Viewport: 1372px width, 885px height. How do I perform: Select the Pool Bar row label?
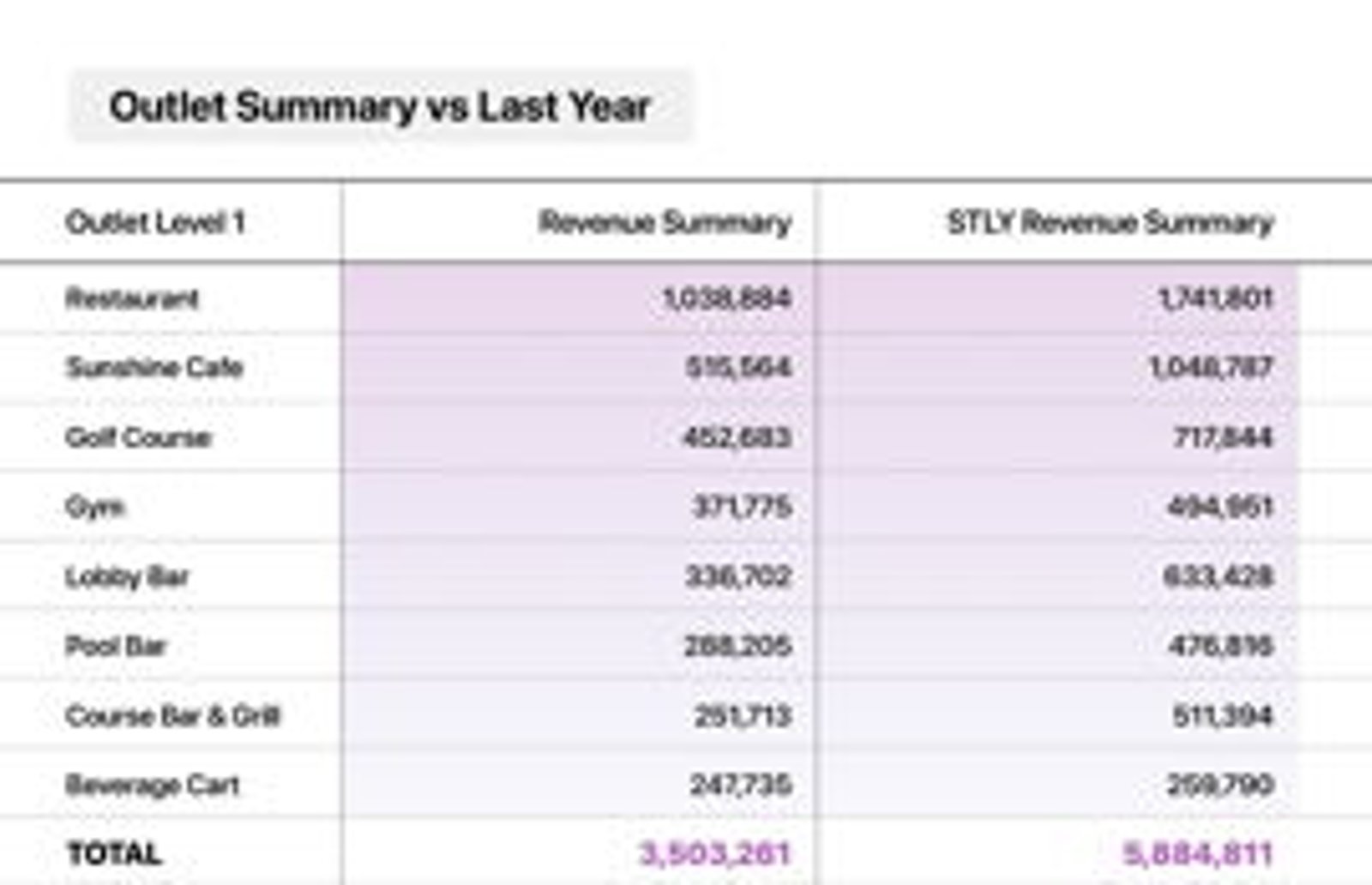[x=116, y=646]
